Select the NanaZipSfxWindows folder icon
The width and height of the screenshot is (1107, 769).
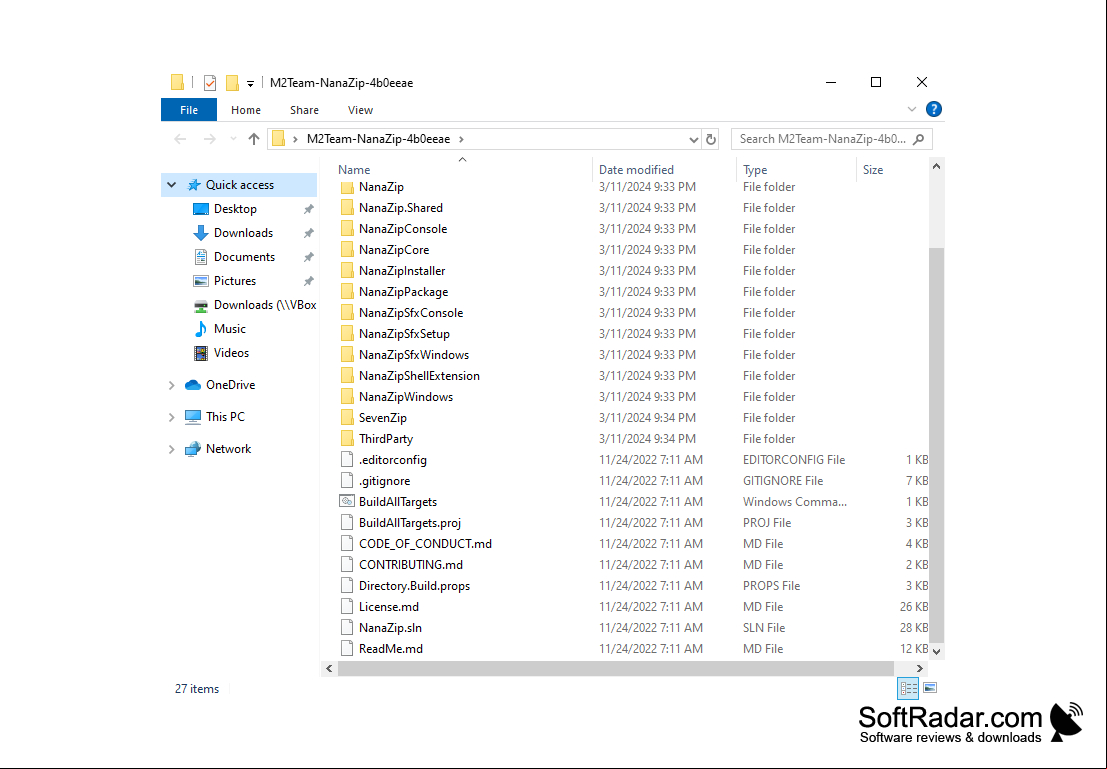tap(347, 354)
